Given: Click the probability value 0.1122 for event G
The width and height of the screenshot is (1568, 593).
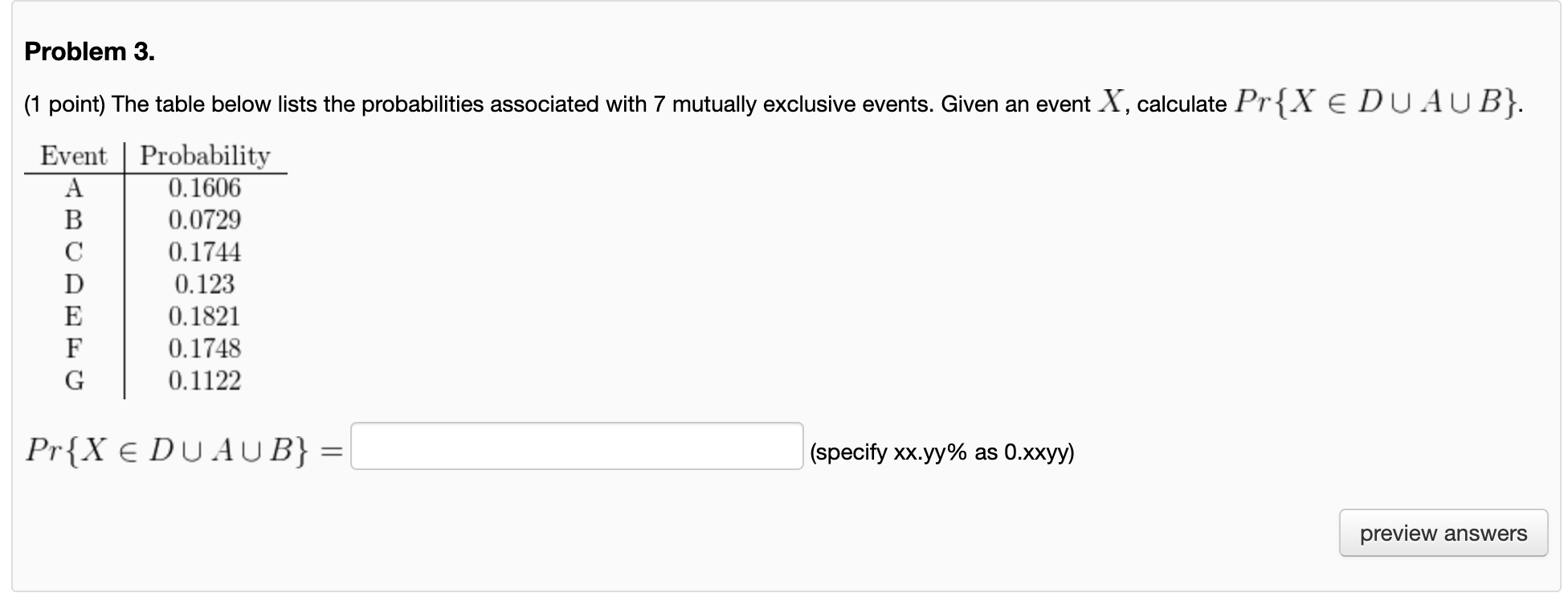Looking at the screenshot, I should coord(204,379).
